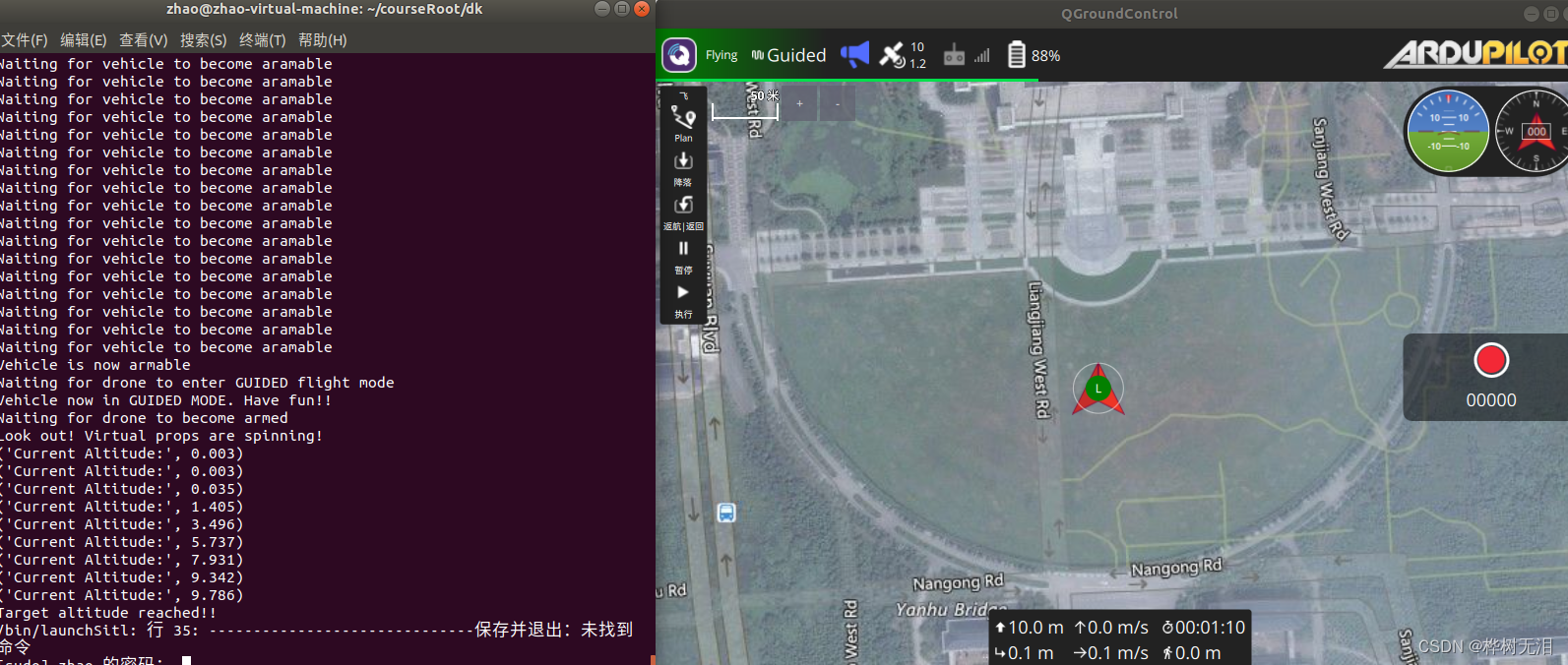Click the 50 米 map scale indicator

[x=747, y=104]
